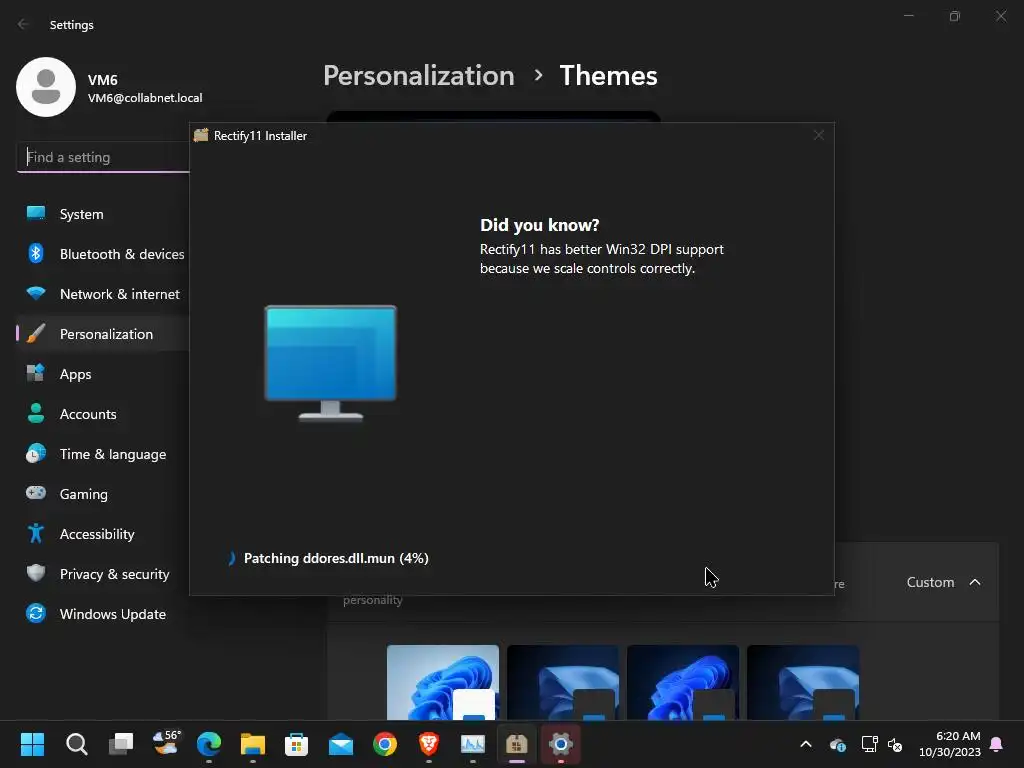Image resolution: width=1024 pixels, height=768 pixels.
Task: Click the Patching ddores.dll.mun progress text
Action: point(336,558)
